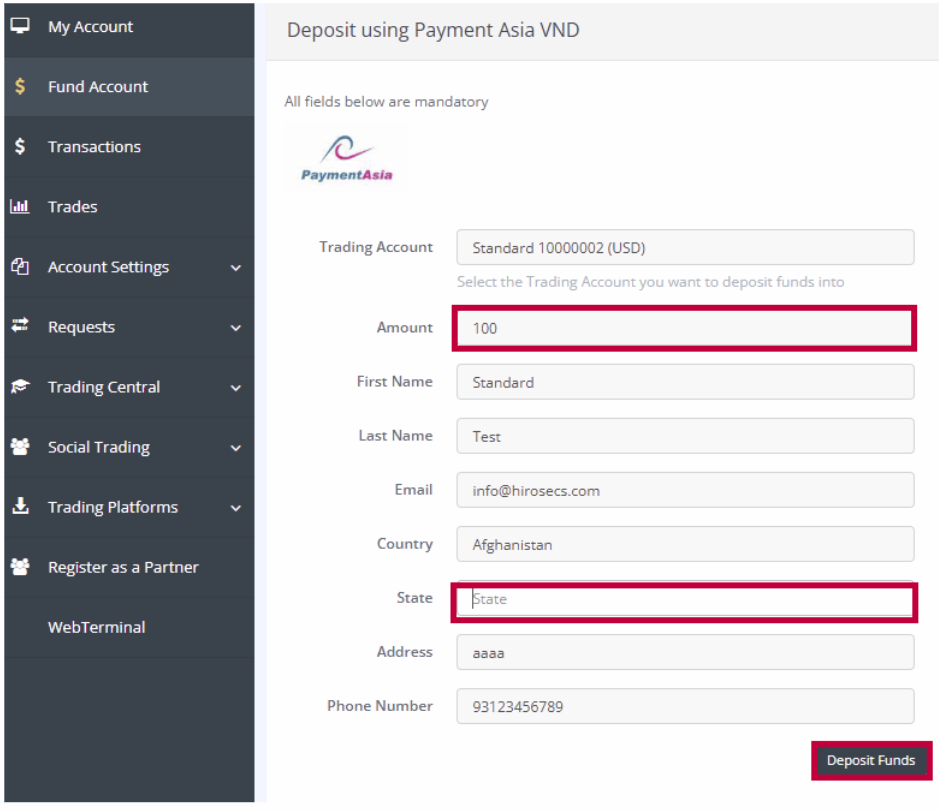Click the Trading Platforms download icon
The width and height of the screenshot is (939, 810).
20,507
